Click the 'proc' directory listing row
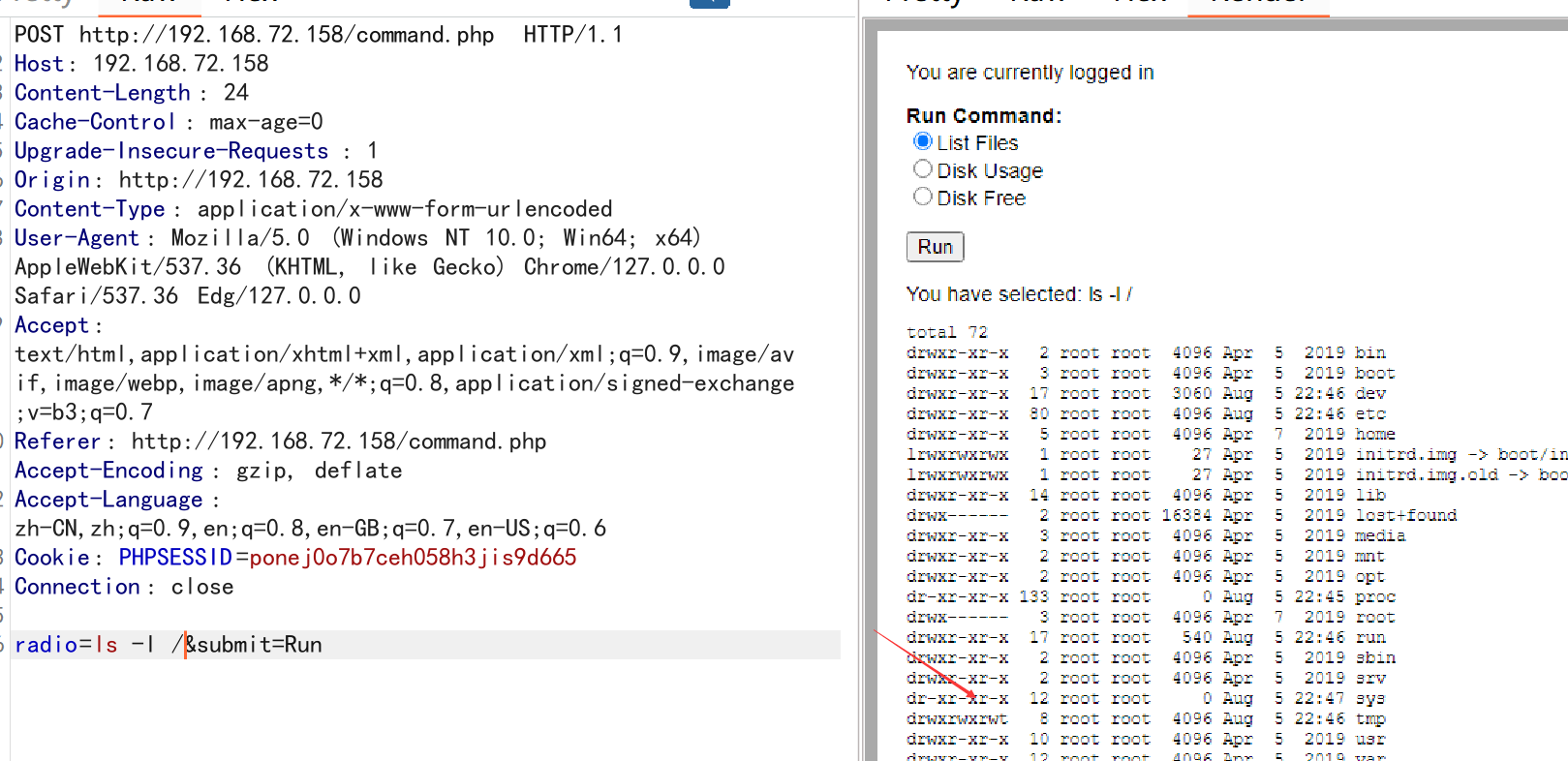Viewport: 1568px width, 761px height. 1152,596
